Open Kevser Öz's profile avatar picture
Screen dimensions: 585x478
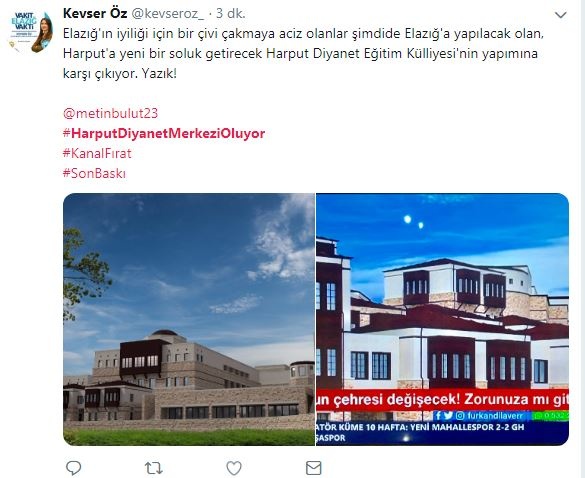tap(31, 32)
